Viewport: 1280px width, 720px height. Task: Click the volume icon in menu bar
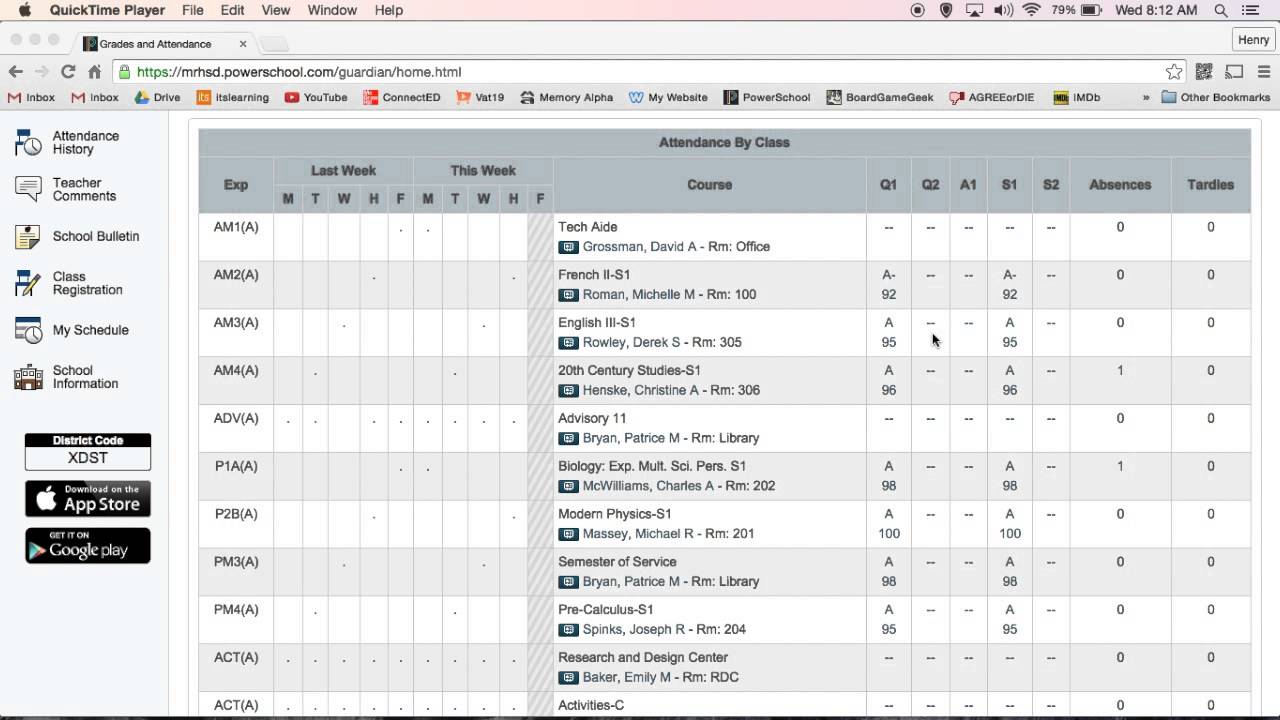tap(1002, 10)
